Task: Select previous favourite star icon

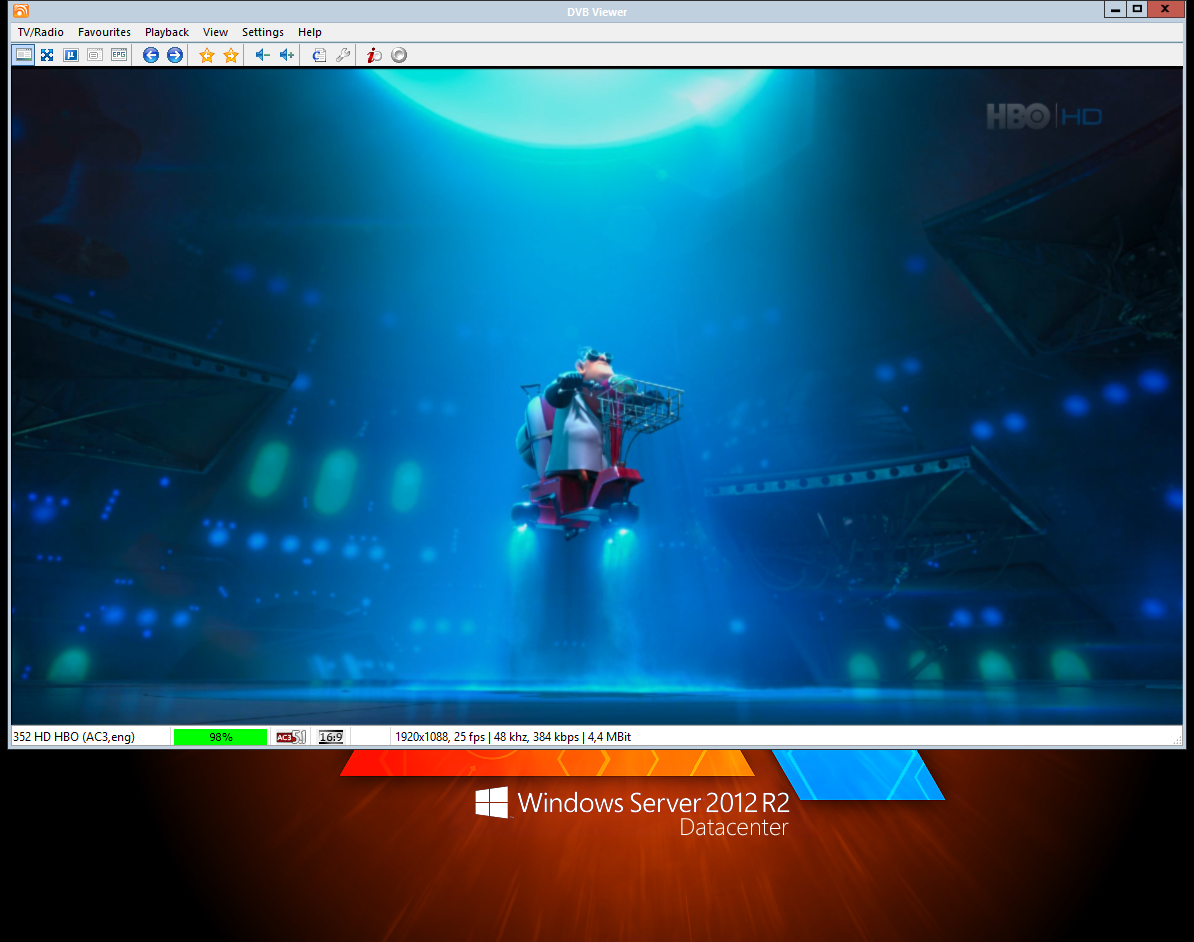Action: [206, 55]
